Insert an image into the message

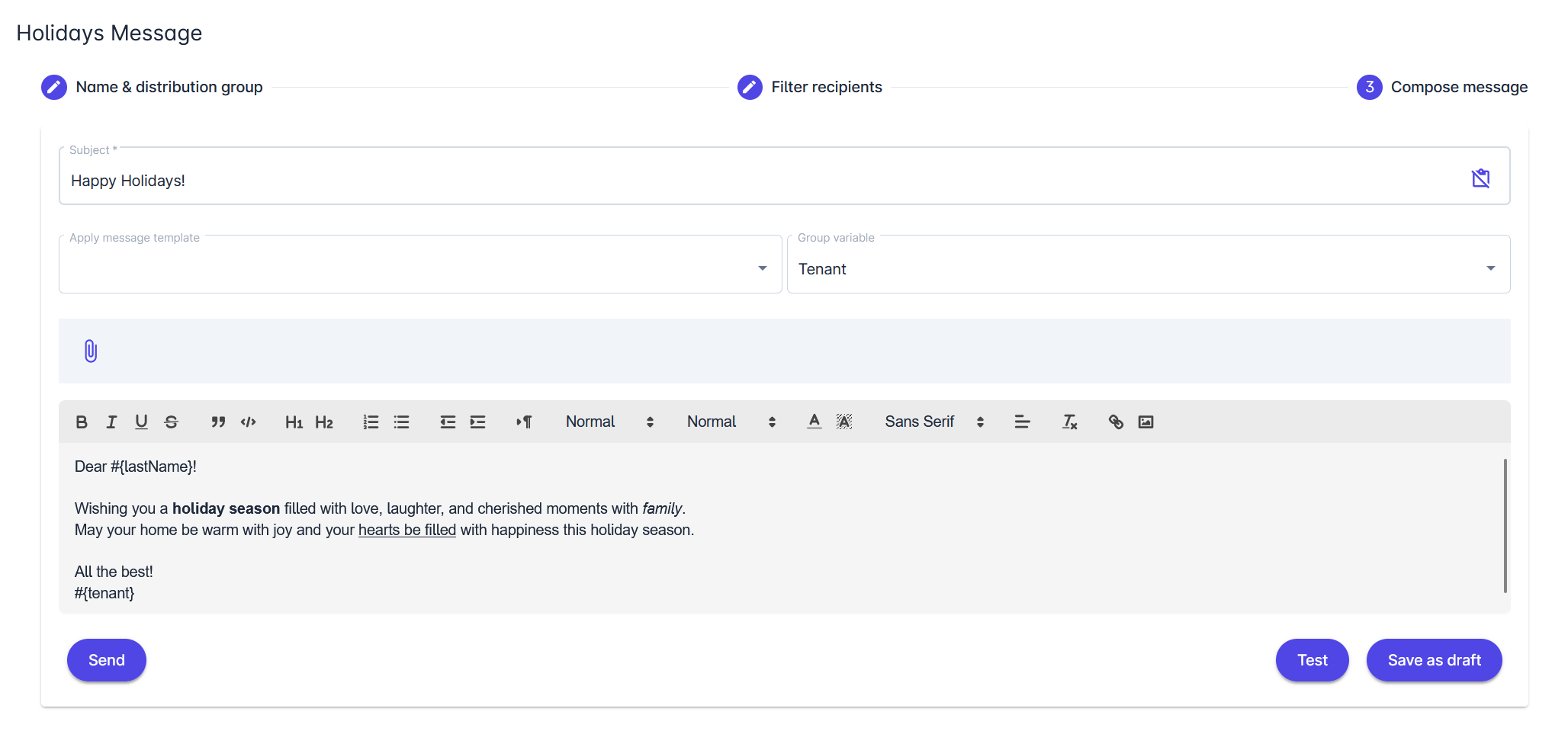point(1145,422)
